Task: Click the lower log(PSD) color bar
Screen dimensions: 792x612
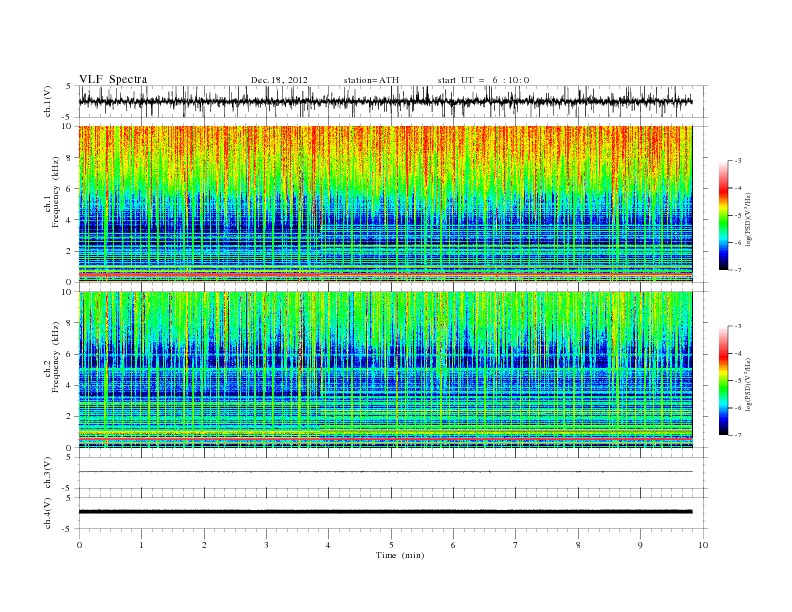Action: (x=723, y=381)
